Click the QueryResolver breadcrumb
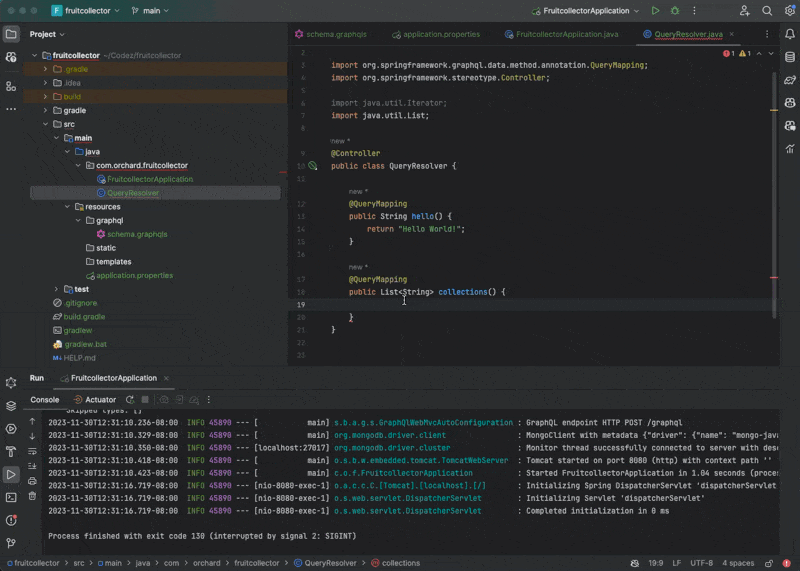 [x=326, y=563]
